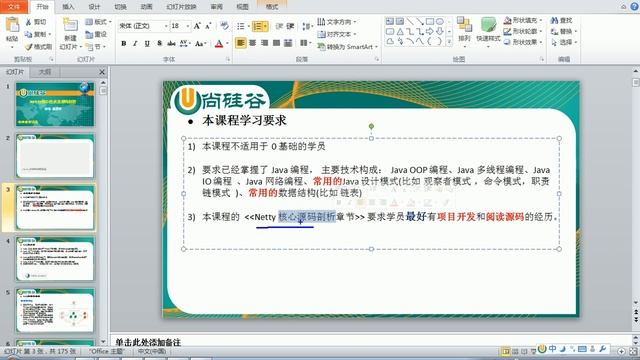Switch to the Slide Show (幻灯片放映) tab
The height and width of the screenshot is (360, 640).
pos(182,7)
